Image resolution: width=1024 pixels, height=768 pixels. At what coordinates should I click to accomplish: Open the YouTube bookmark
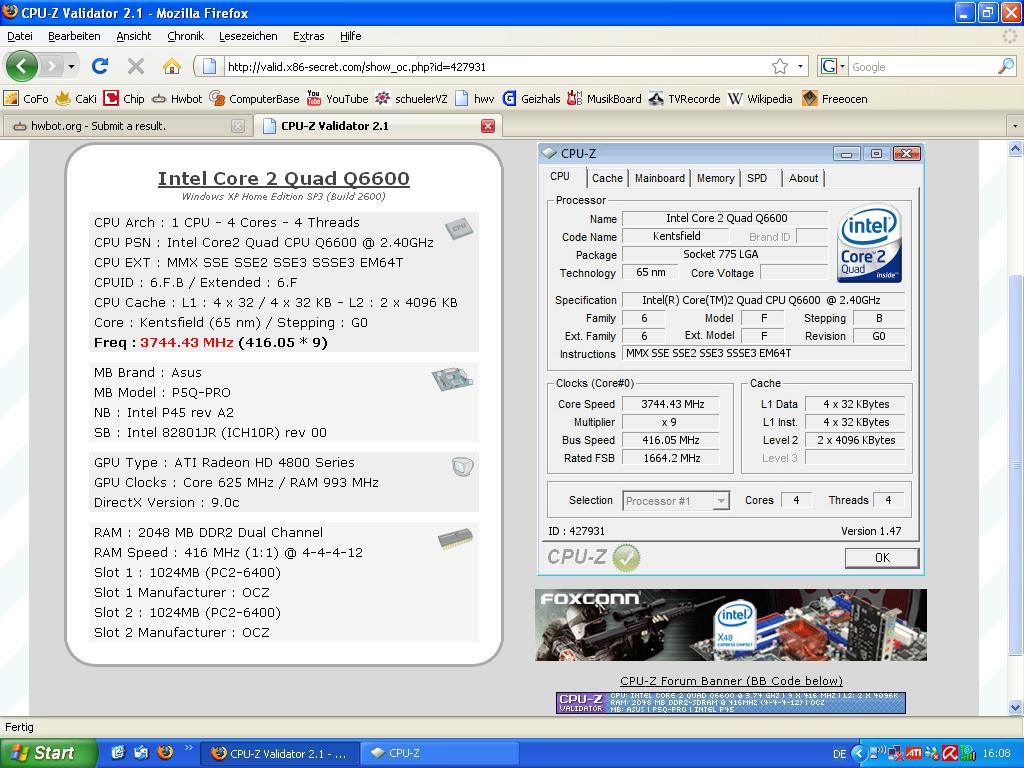click(338, 99)
